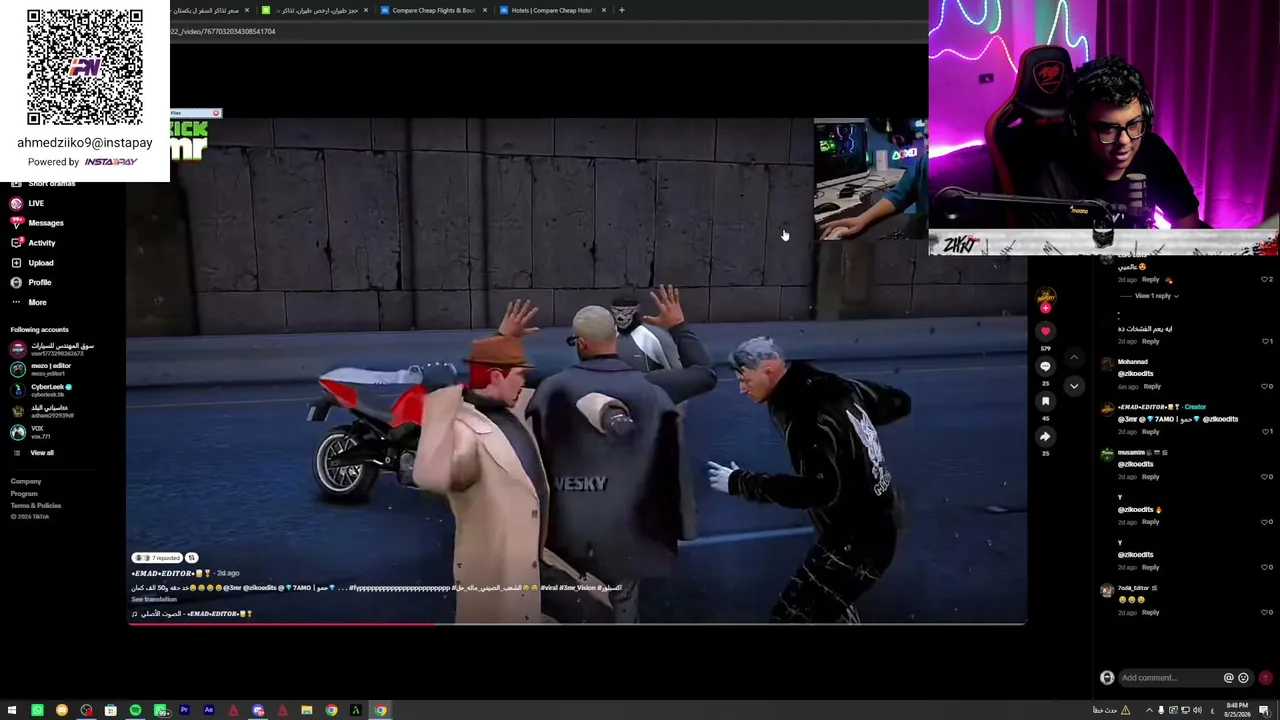The image size is (1280, 720).
Task: Switch to the 'Hotels | Compare Cheap Hotel' tab
Action: click(552, 10)
